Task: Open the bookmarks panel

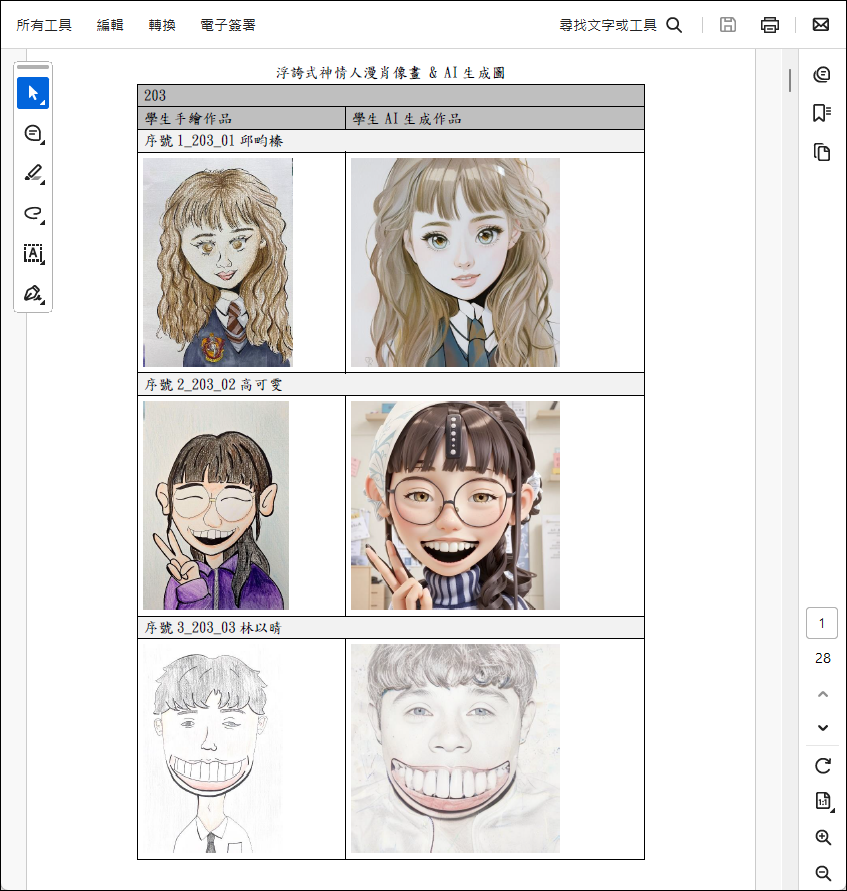Action: 822,113
